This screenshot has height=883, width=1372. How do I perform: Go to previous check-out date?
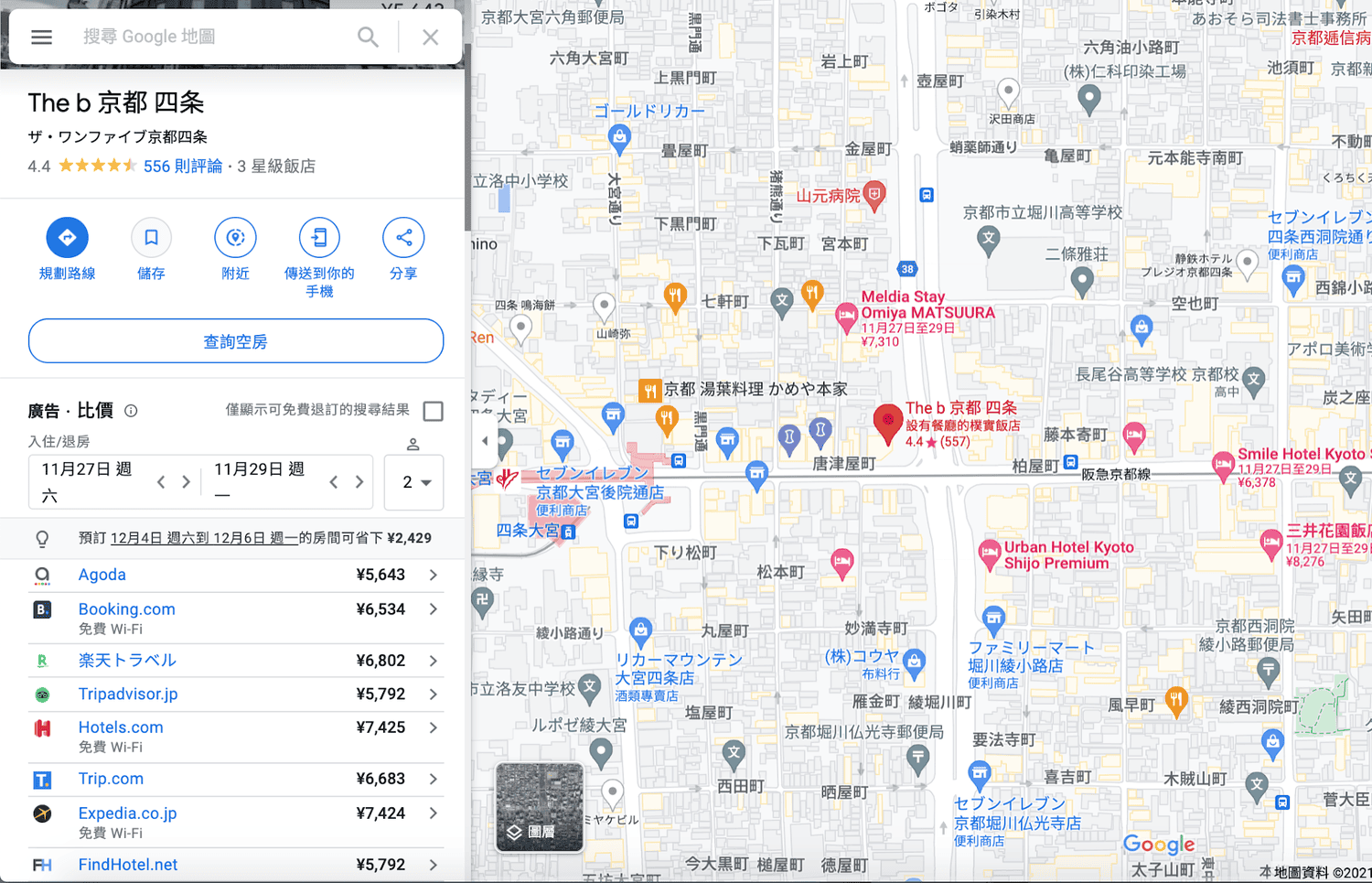click(x=334, y=482)
